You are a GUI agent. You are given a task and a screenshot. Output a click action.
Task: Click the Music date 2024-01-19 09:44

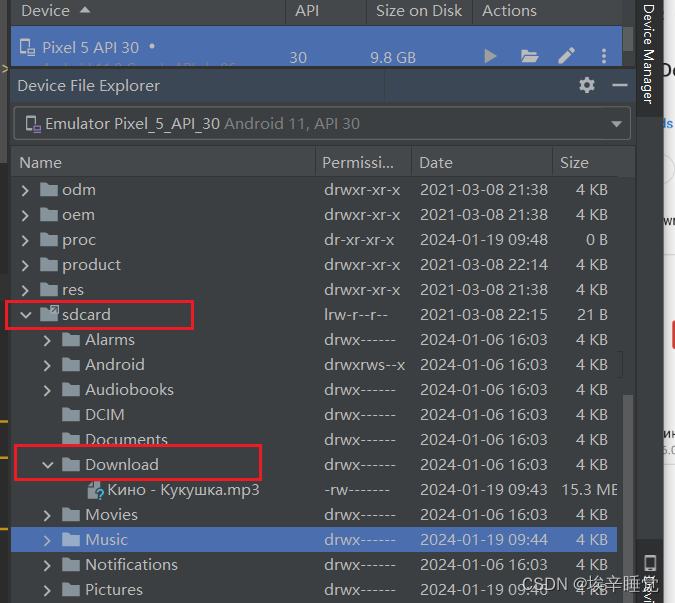484,540
